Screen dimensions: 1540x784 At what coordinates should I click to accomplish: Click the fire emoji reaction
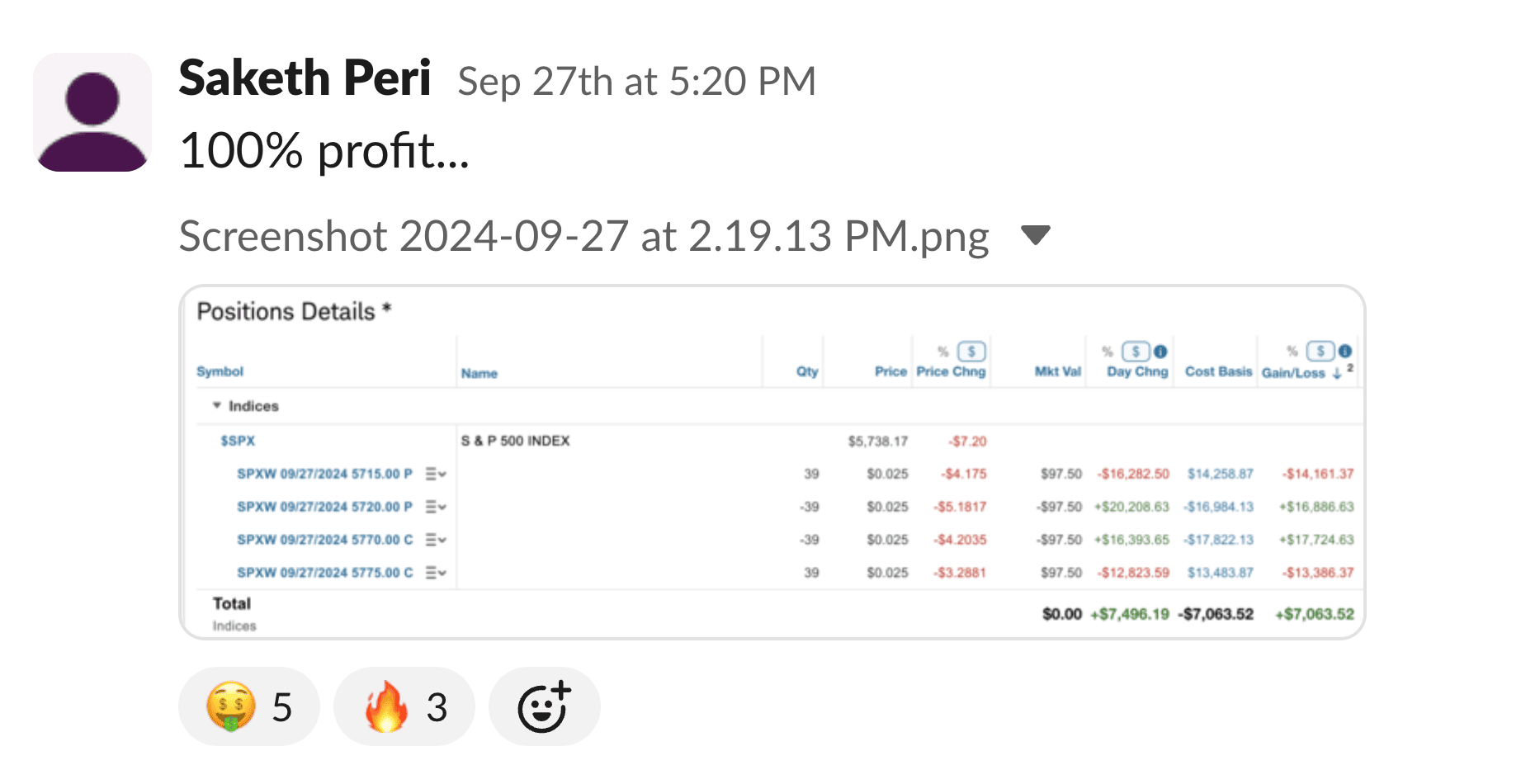pos(404,706)
